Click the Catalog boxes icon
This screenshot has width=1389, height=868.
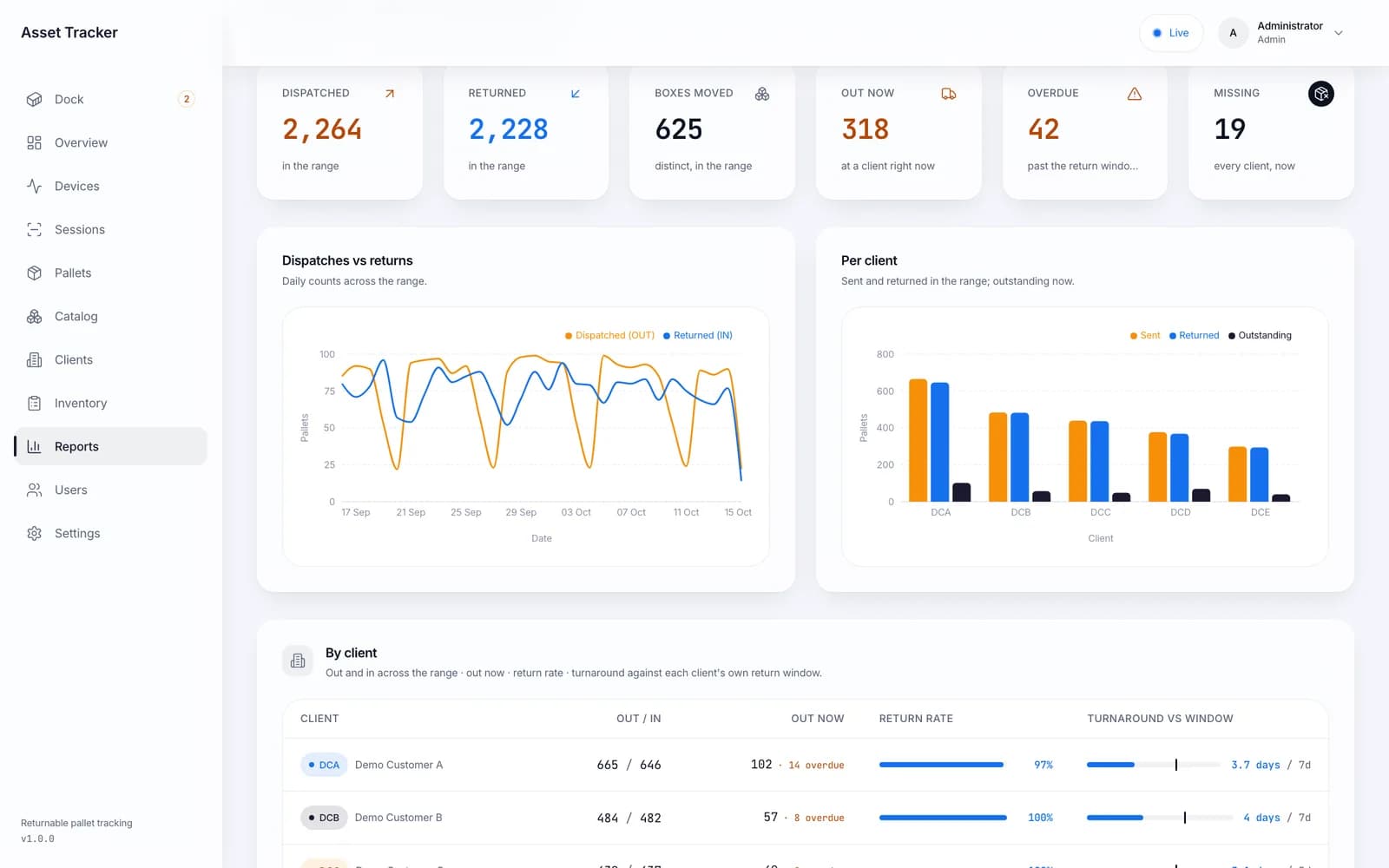pyautogui.click(x=34, y=316)
